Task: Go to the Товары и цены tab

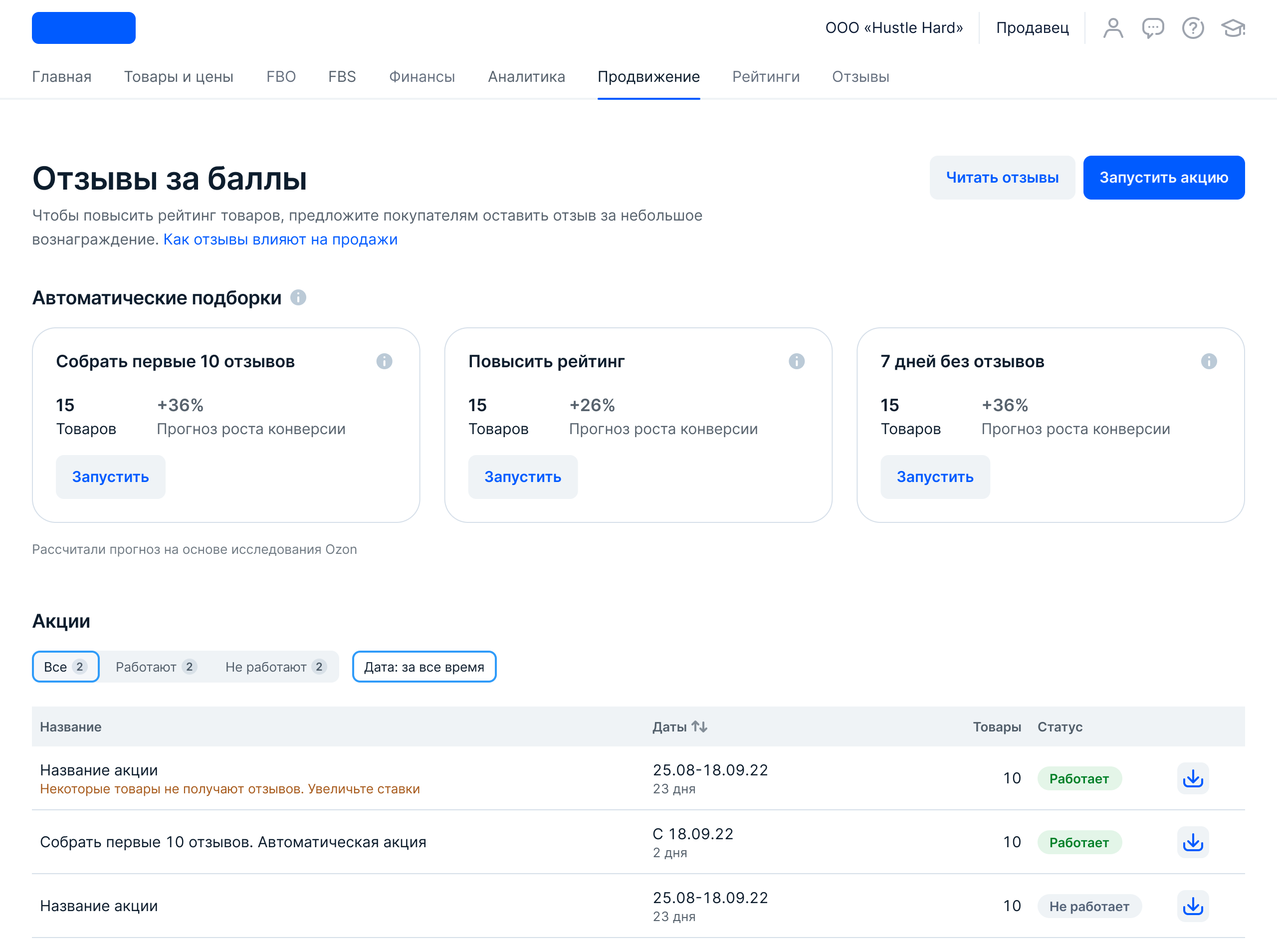Action: click(179, 77)
